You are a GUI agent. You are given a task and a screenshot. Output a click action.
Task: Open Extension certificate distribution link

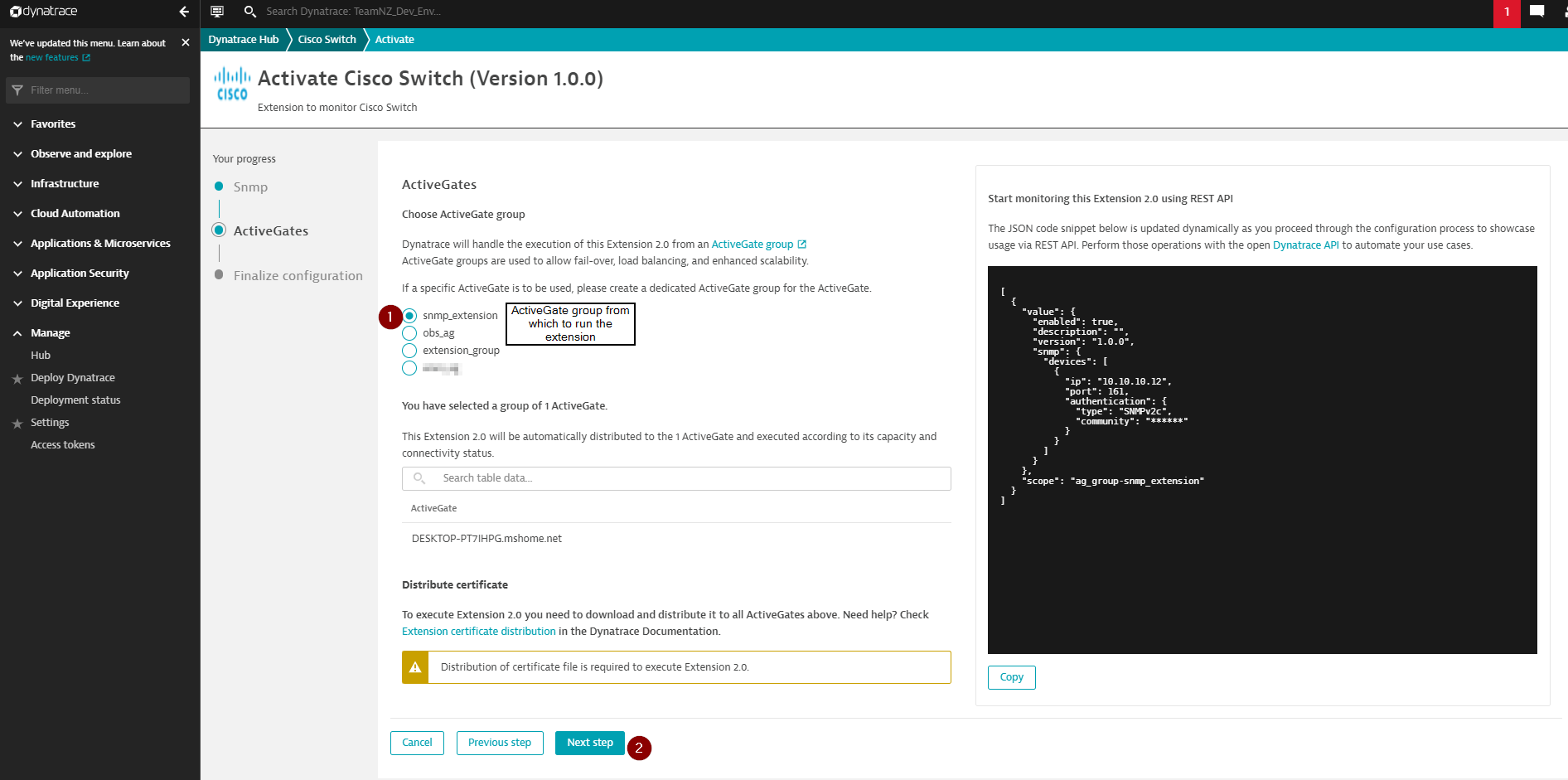479,632
